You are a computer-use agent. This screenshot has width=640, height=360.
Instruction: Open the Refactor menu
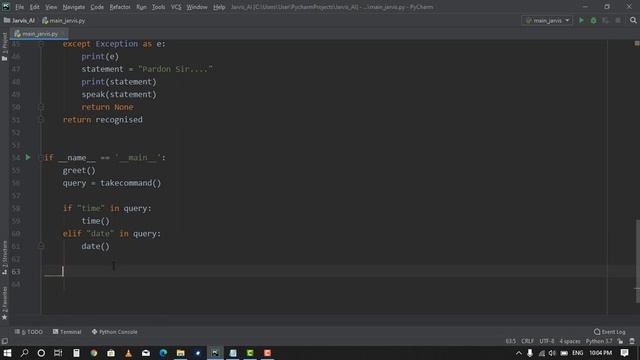[x=120, y=7]
